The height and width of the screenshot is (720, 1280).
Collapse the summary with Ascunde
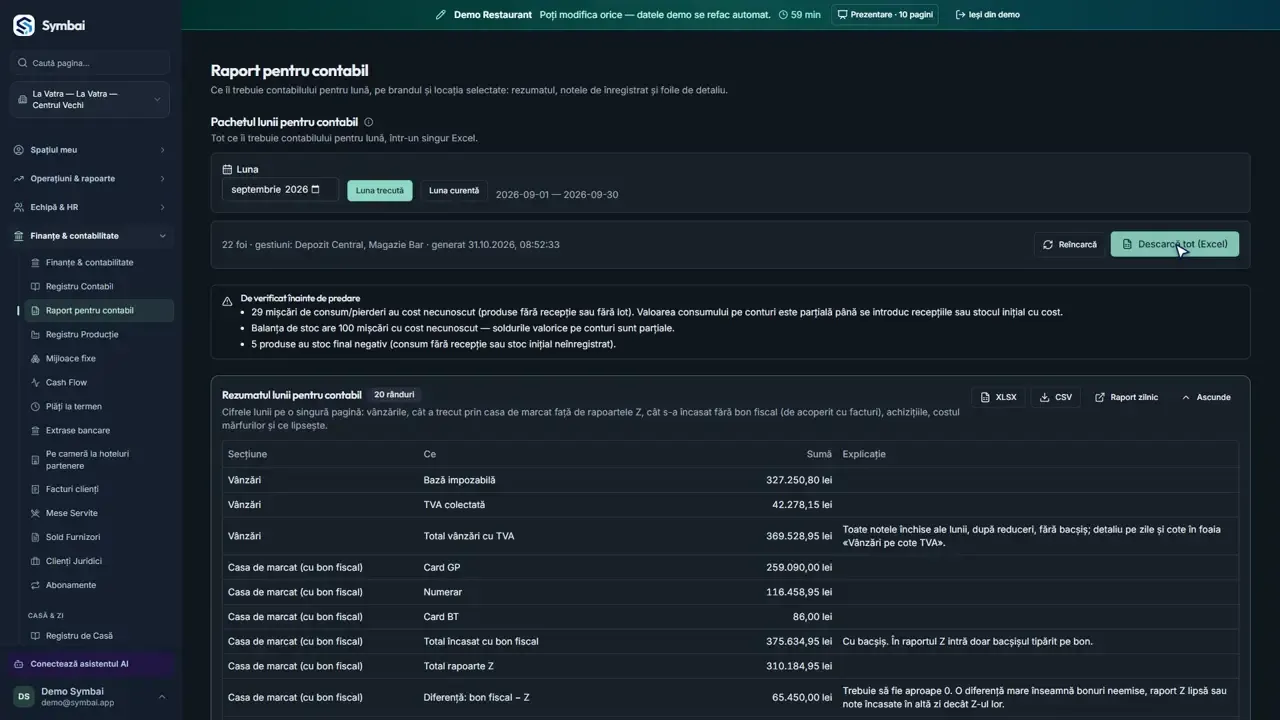(x=1206, y=397)
